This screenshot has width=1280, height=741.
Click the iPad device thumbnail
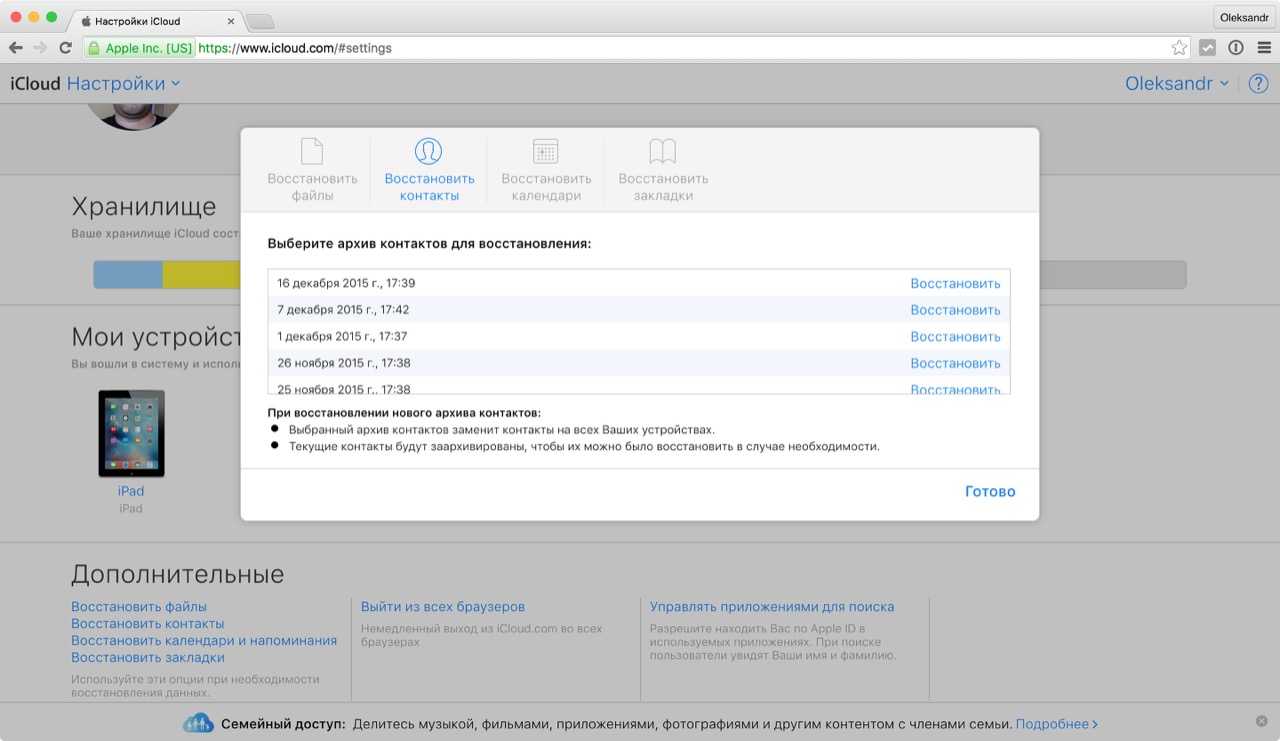(131, 434)
